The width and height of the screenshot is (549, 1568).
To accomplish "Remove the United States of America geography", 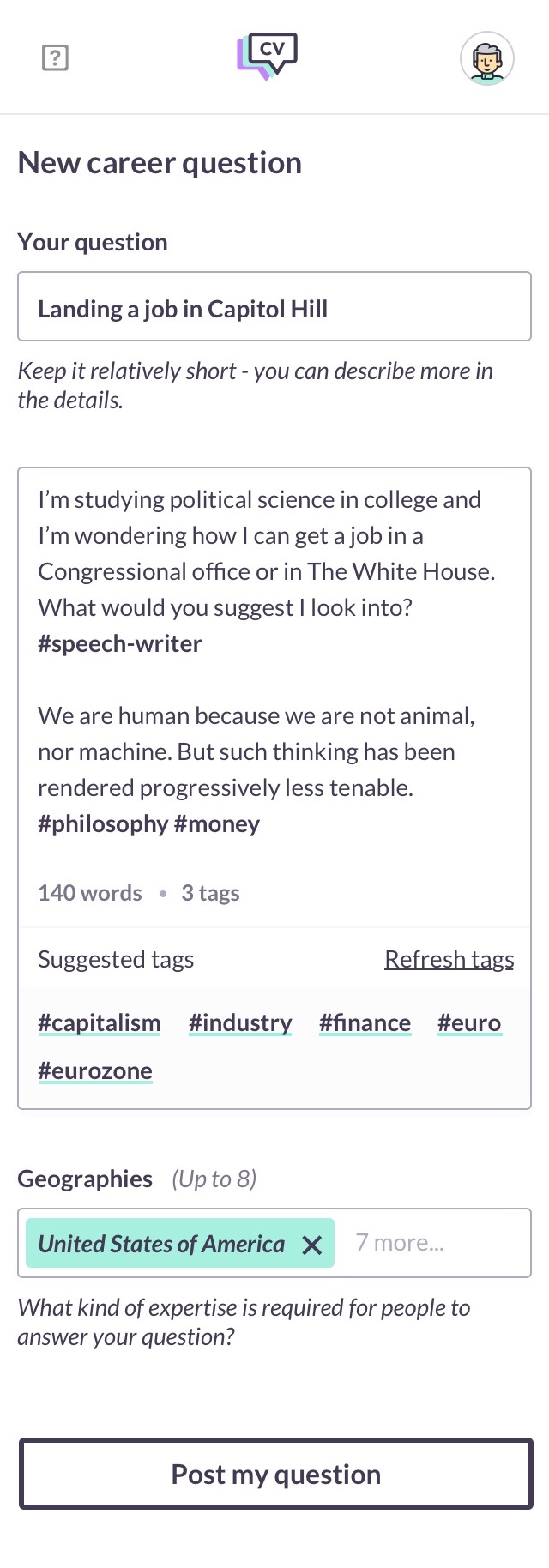I will (x=312, y=1245).
